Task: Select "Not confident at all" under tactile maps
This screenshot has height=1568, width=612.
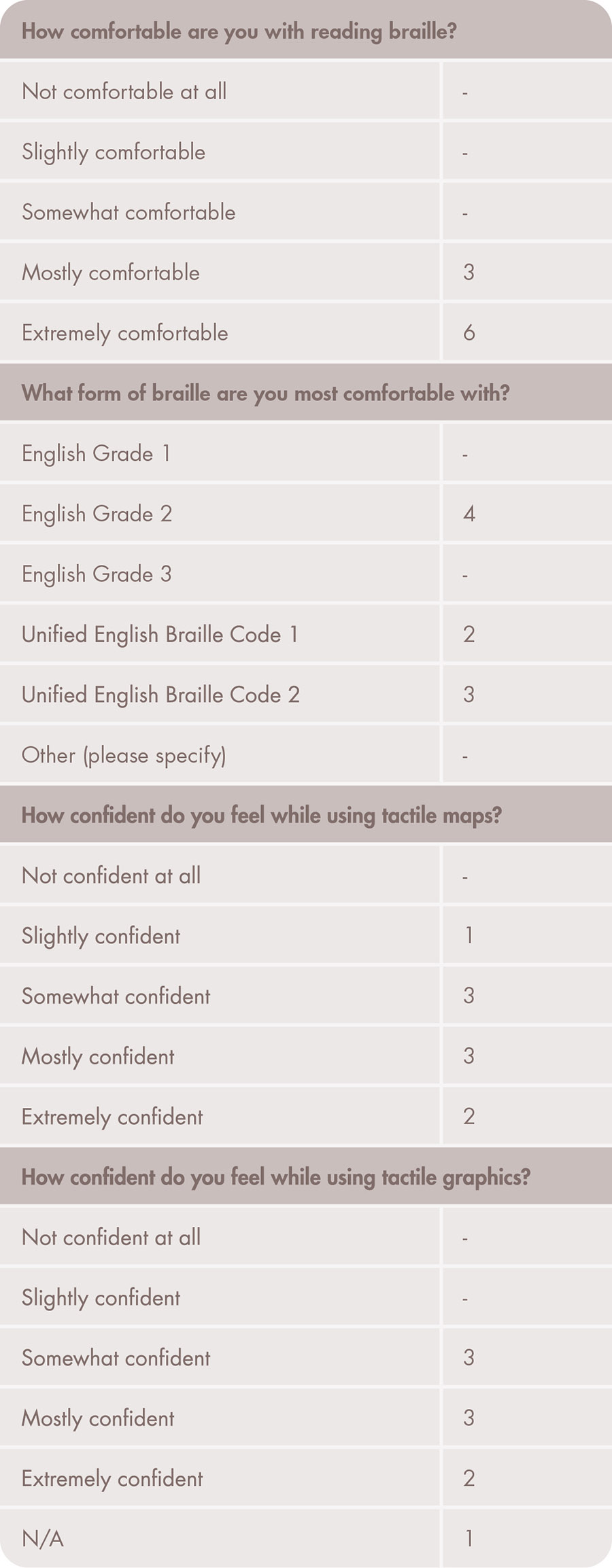Action: (x=111, y=875)
